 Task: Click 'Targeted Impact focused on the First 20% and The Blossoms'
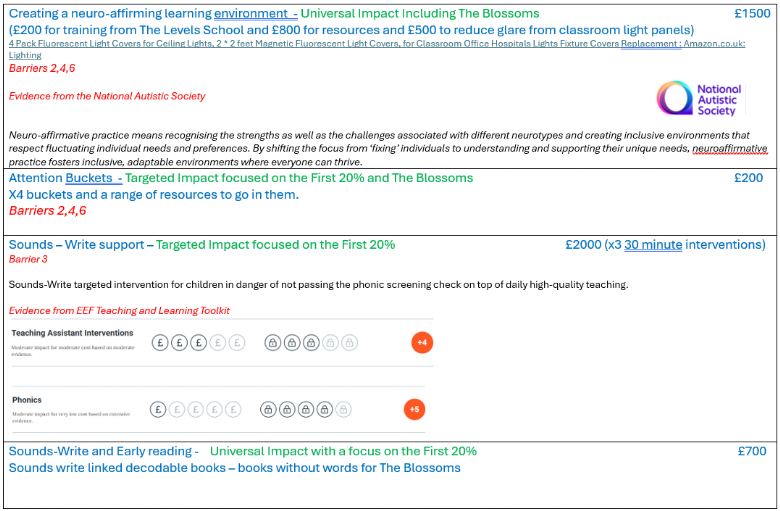(298, 178)
